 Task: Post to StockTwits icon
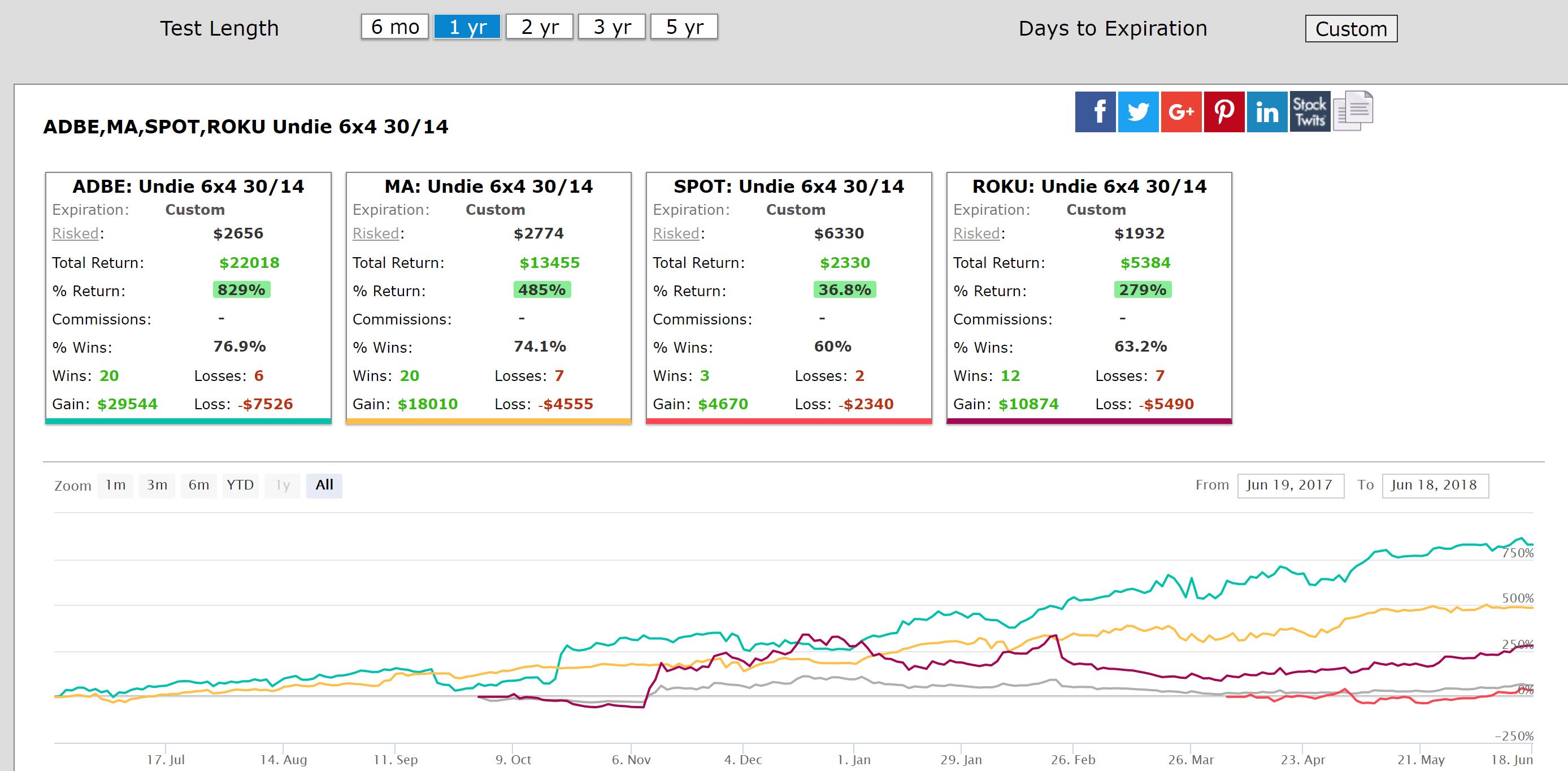pyautogui.click(x=1310, y=112)
